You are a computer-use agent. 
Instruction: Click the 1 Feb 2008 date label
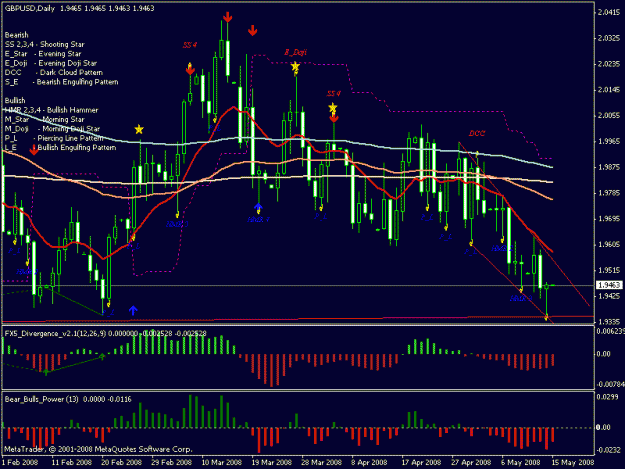20,463
